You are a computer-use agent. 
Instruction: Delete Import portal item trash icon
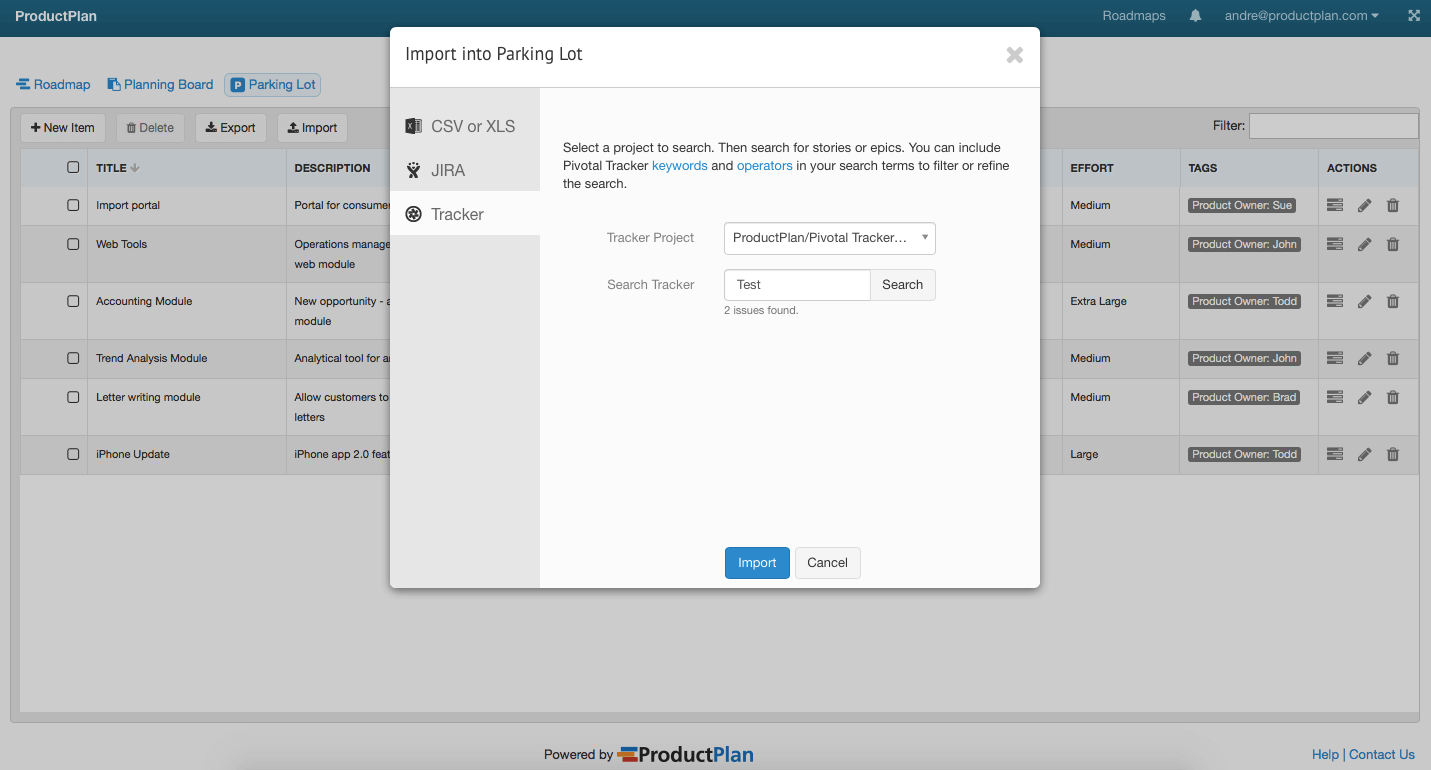point(1393,205)
